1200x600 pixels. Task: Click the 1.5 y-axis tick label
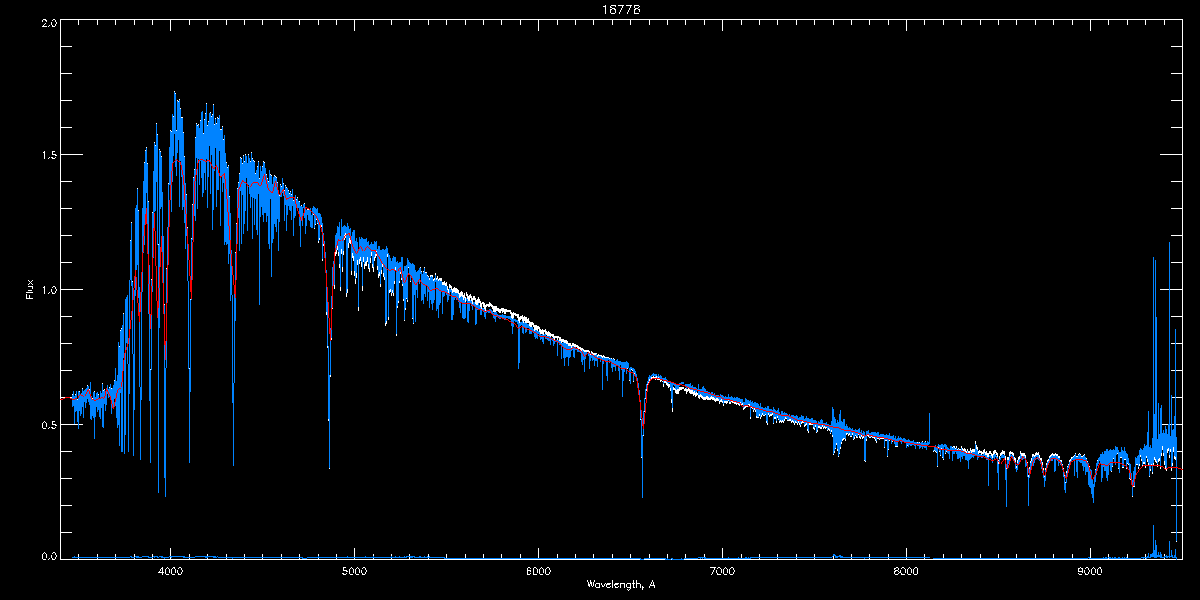pos(48,156)
